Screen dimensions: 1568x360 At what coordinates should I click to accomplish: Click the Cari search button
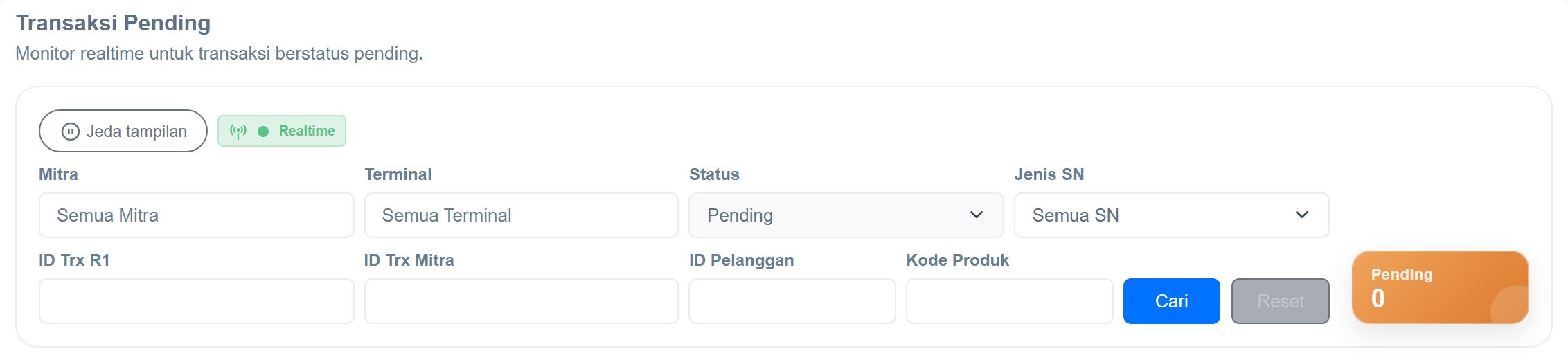1172,301
